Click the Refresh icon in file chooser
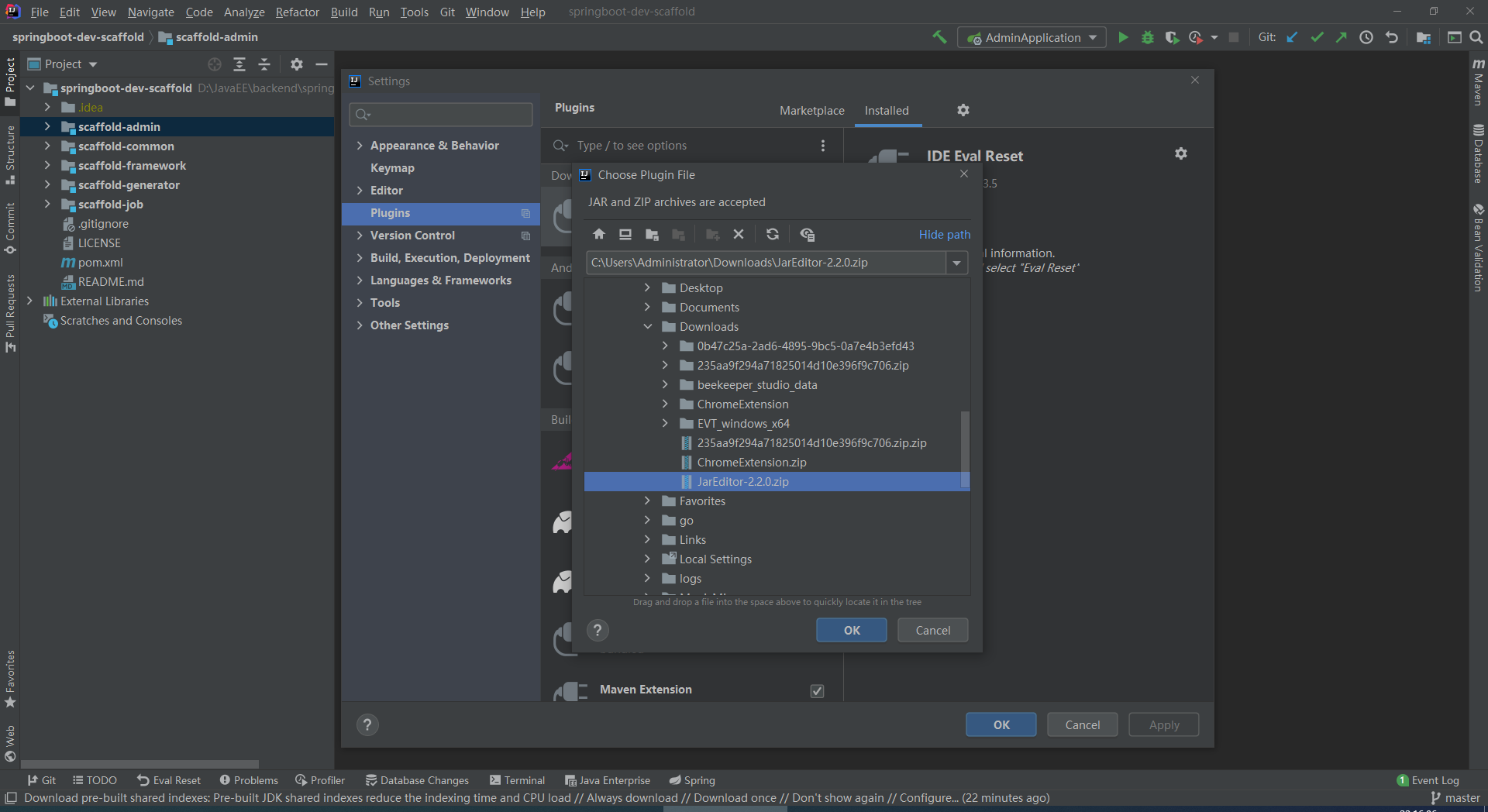The image size is (1488, 812). pos(772,234)
